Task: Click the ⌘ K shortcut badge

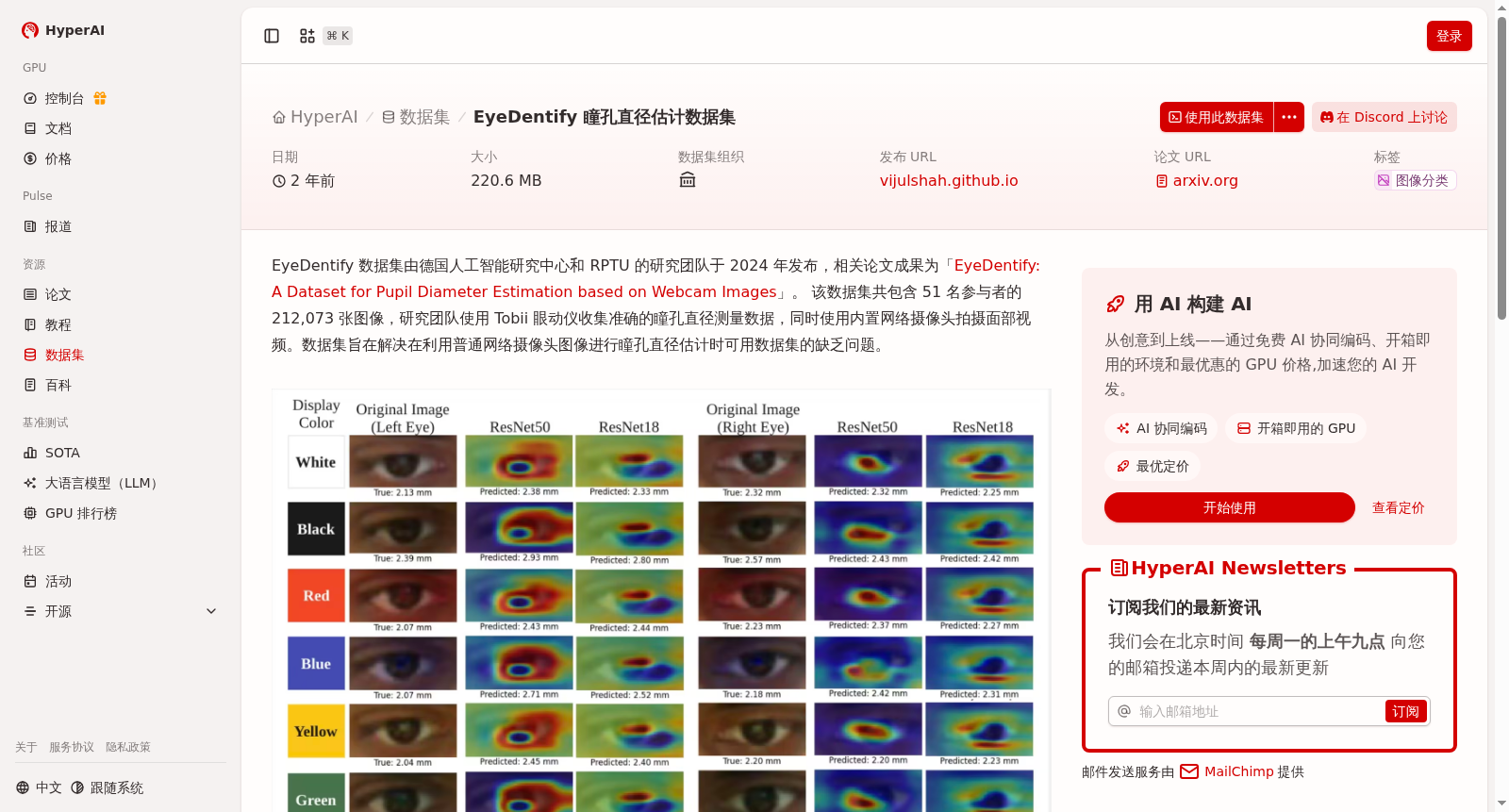Action: pos(338,36)
